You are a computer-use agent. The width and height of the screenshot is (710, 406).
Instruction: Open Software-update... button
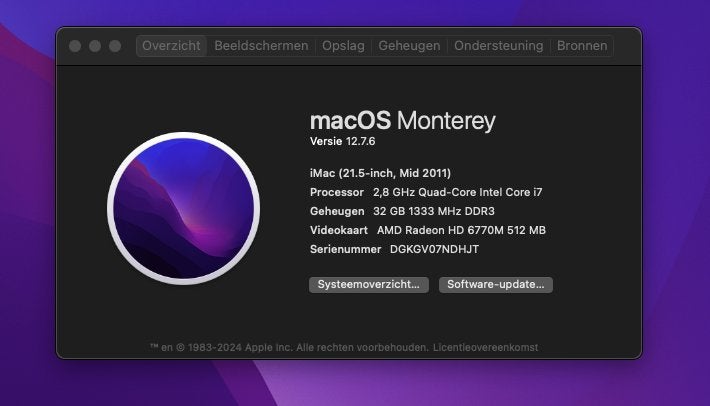(x=496, y=285)
